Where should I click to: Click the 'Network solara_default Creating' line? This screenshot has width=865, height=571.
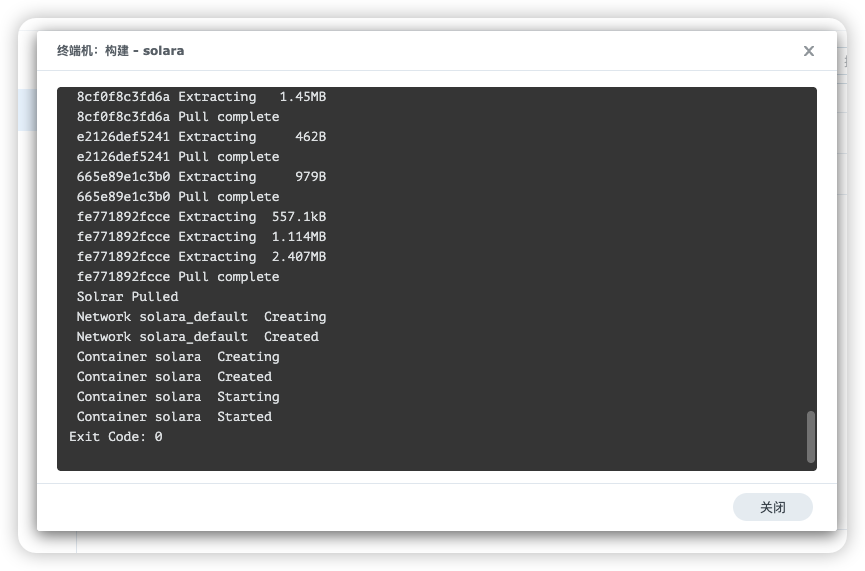tap(201, 317)
